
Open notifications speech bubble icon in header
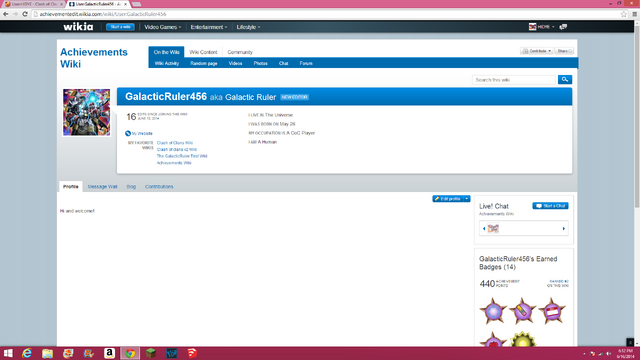563,27
